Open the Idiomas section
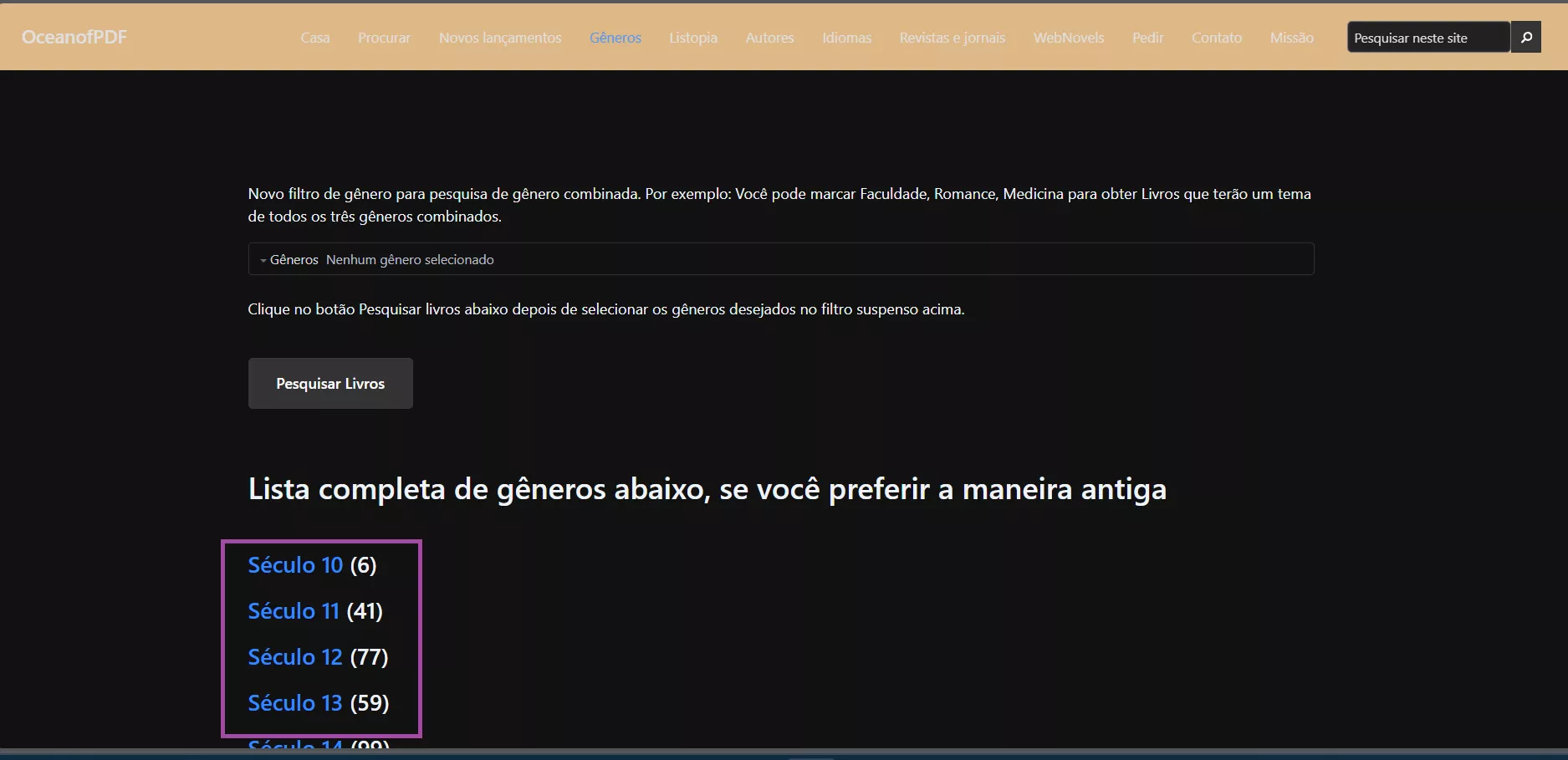The width and height of the screenshot is (1568, 760). (846, 38)
